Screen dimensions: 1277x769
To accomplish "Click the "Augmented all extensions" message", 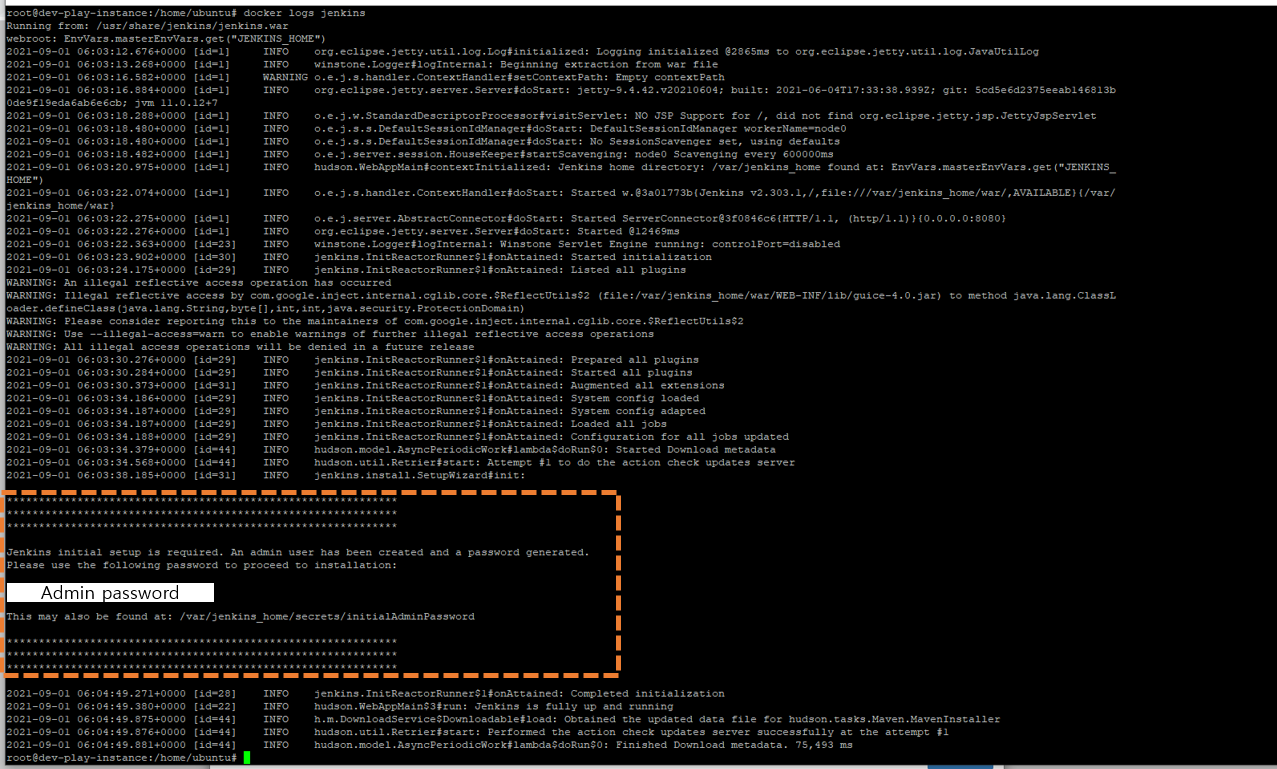I will (x=647, y=386).
